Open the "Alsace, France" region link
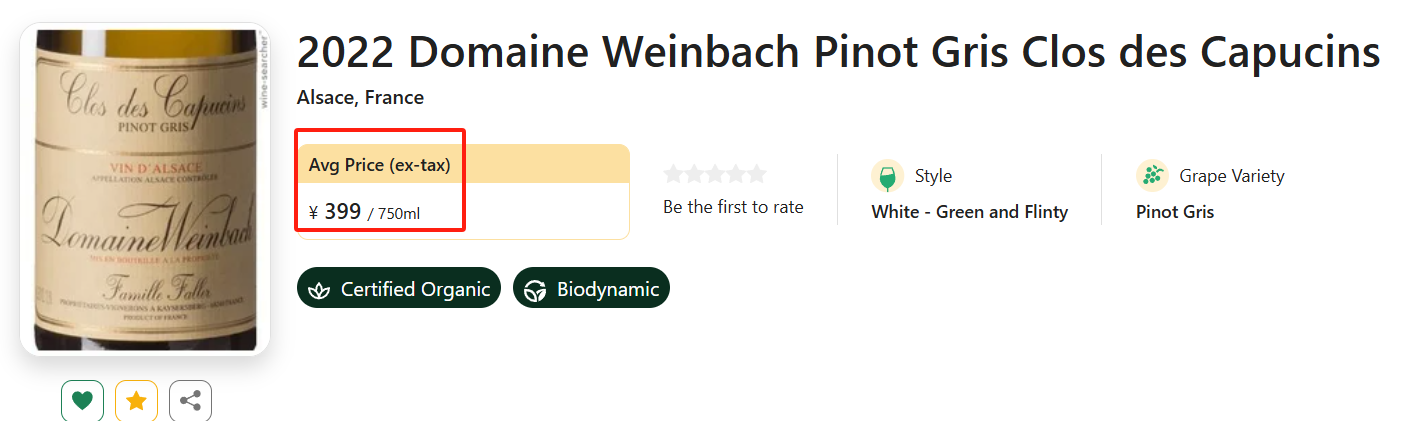 click(x=360, y=98)
